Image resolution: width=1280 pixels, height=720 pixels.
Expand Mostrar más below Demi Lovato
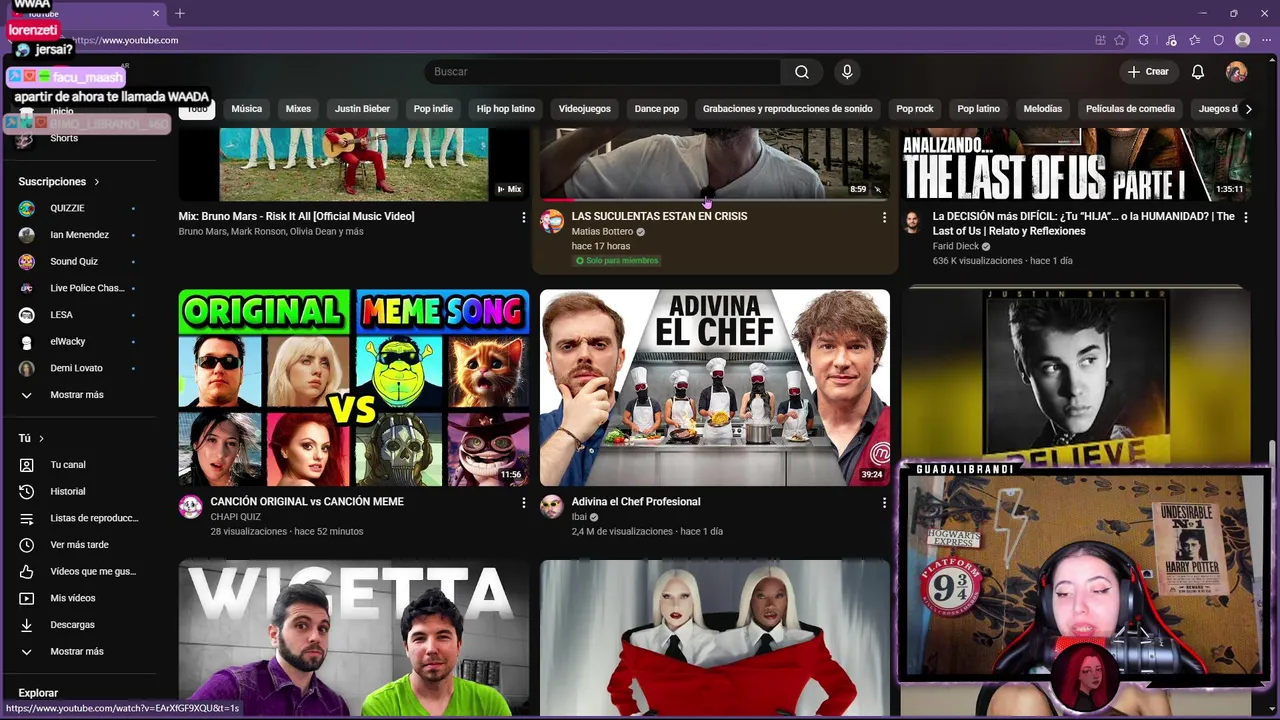pos(78,395)
